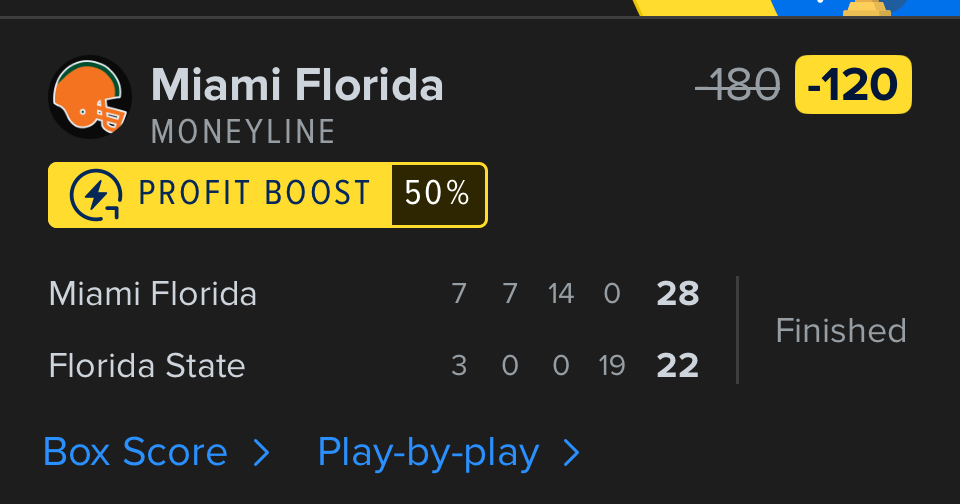Open the Box Score link
This screenshot has height=504, width=960.
(135, 453)
